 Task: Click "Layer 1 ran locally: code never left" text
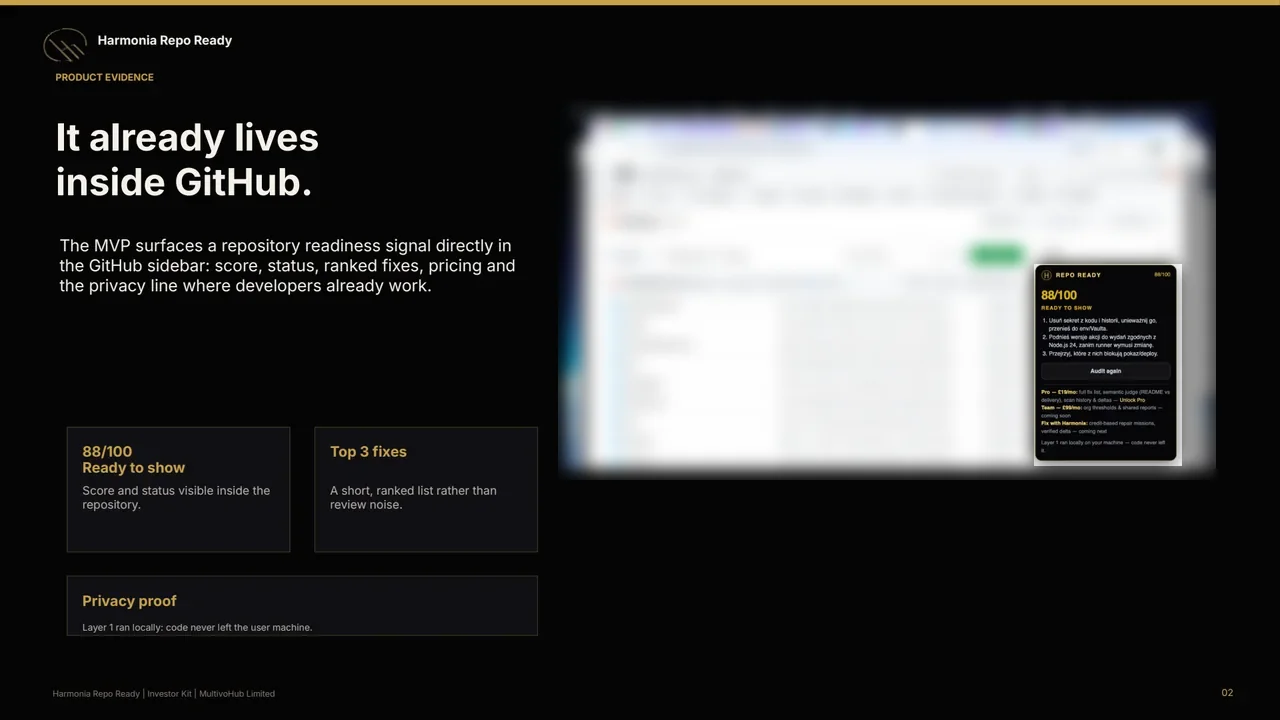coord(197,628)
